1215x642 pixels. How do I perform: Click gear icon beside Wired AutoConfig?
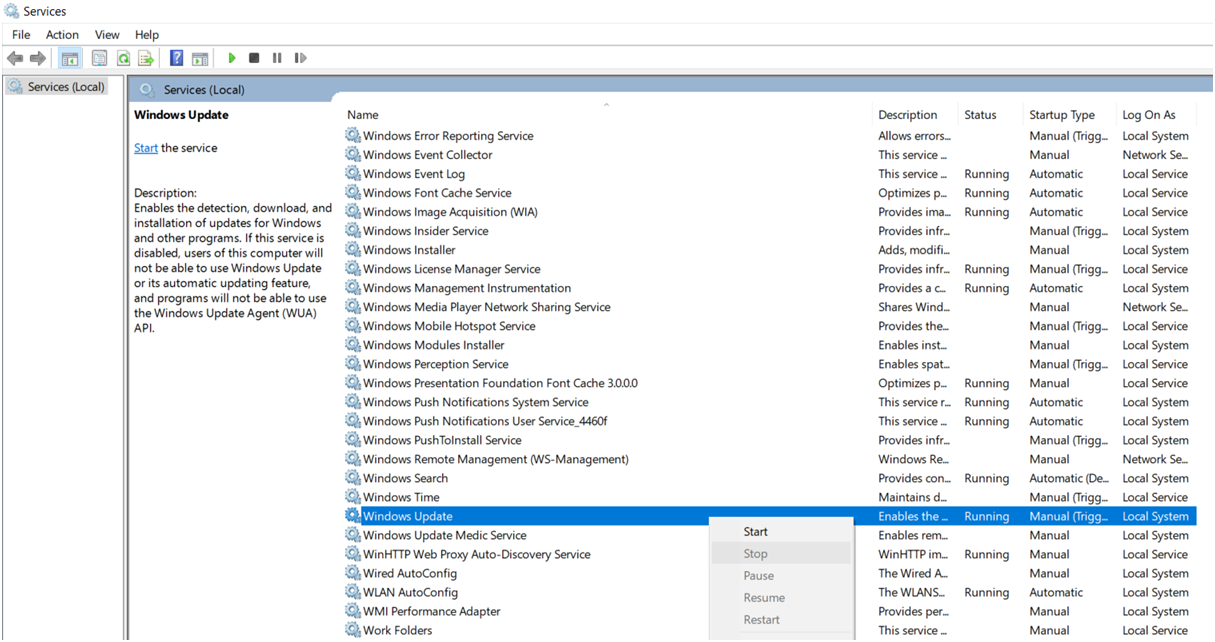click(353, 573)
